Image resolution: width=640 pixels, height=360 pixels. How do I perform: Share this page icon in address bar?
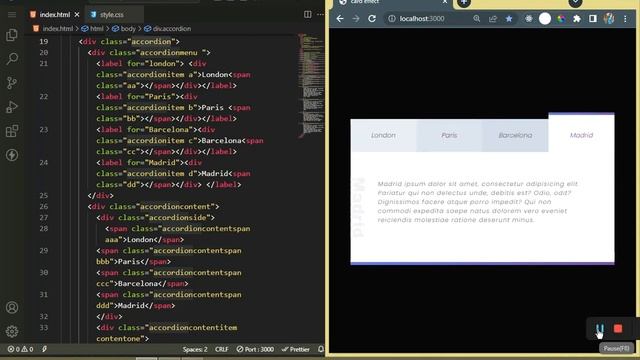pos(493,19)
